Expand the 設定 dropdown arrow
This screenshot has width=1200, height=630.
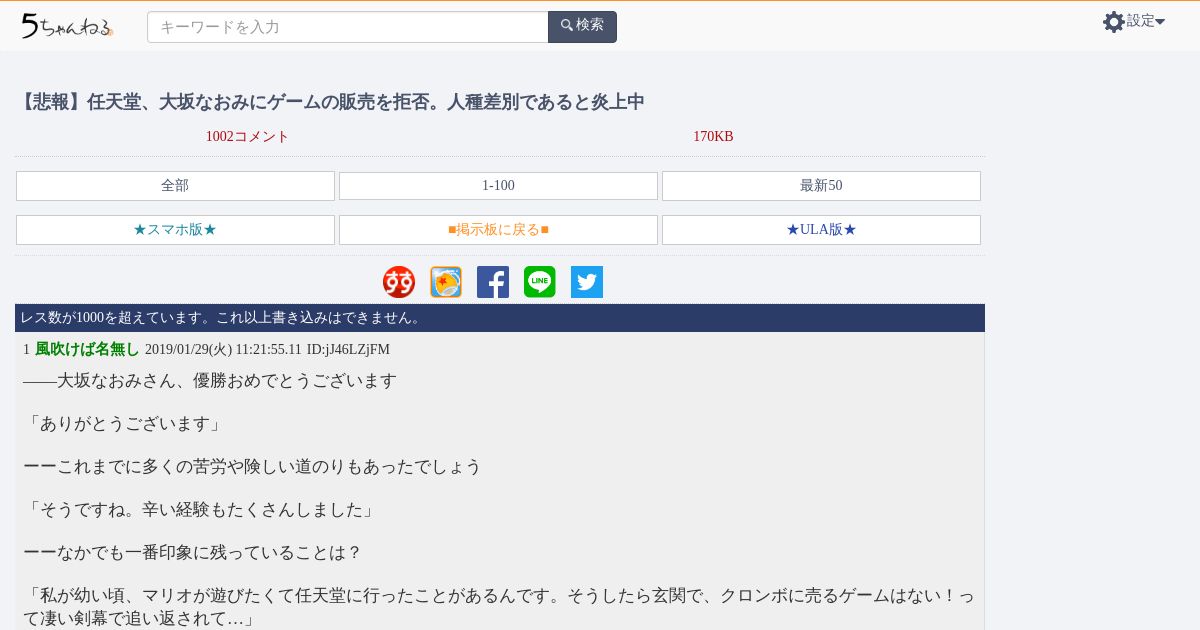coord(1160,22)
